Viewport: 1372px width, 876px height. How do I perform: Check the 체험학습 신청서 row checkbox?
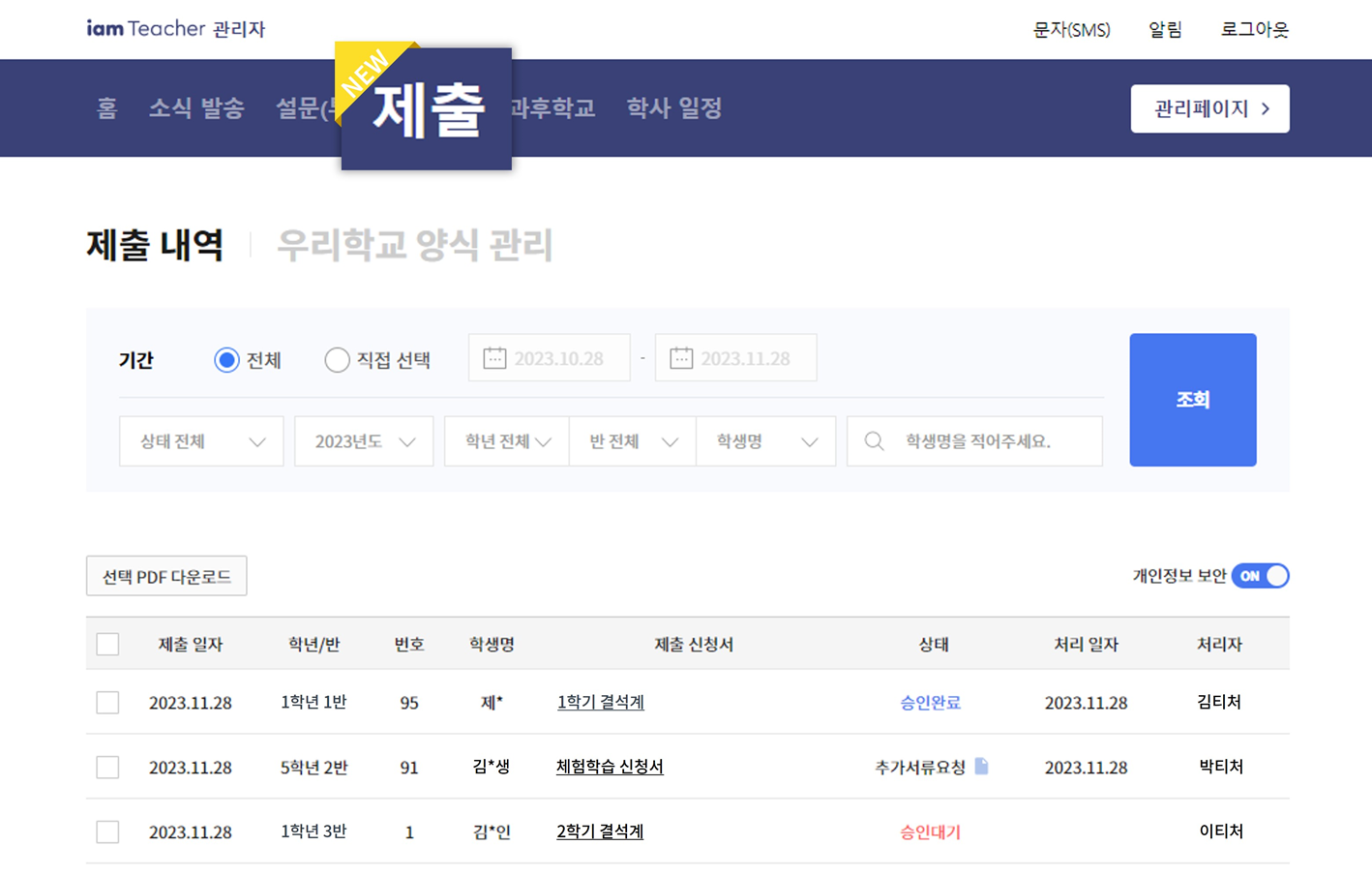pos(107,767)
